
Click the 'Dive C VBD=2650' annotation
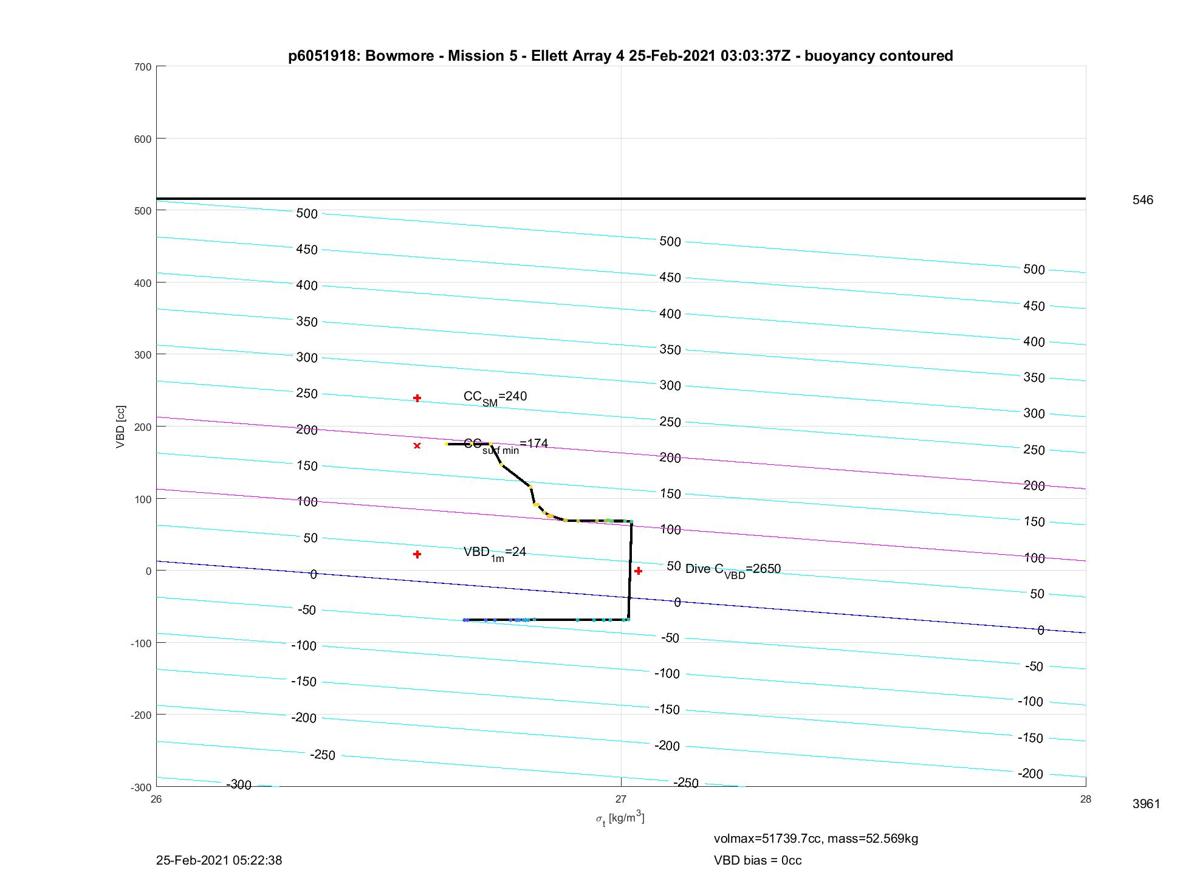point(733,570)
